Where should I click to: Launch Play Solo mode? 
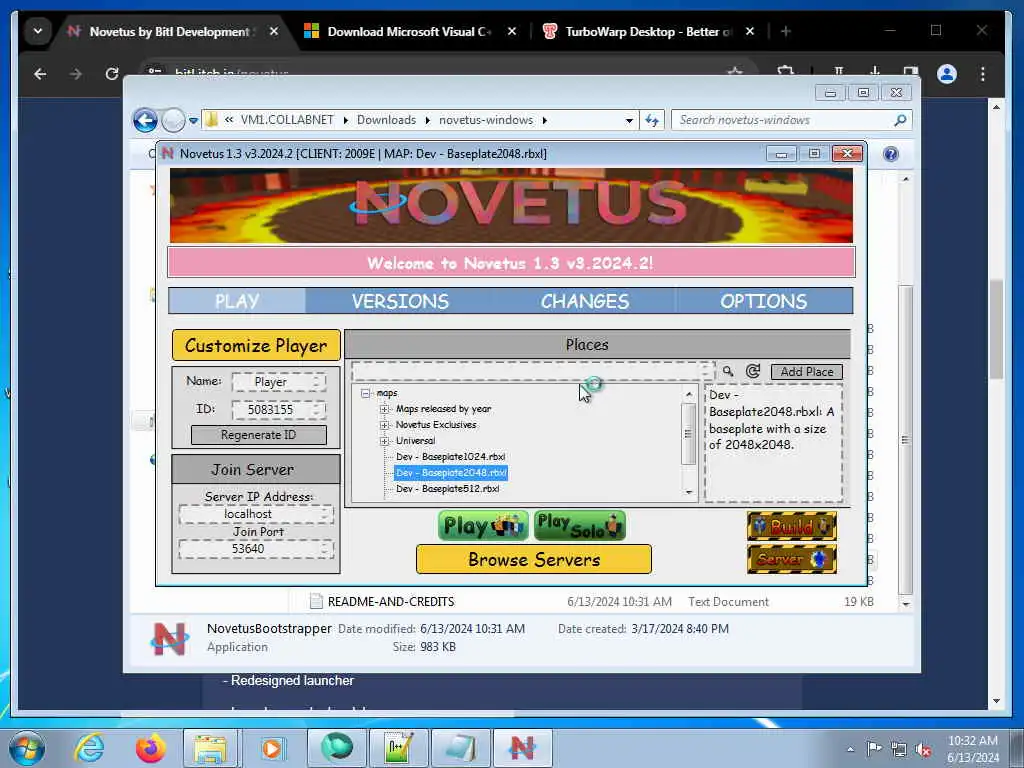coord(580,526)
